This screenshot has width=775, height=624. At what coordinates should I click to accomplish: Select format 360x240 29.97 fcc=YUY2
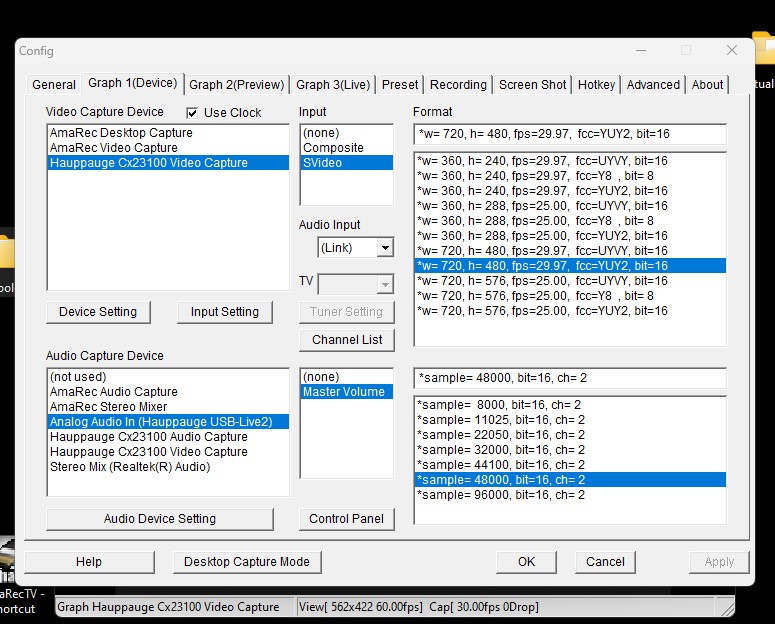570,190
